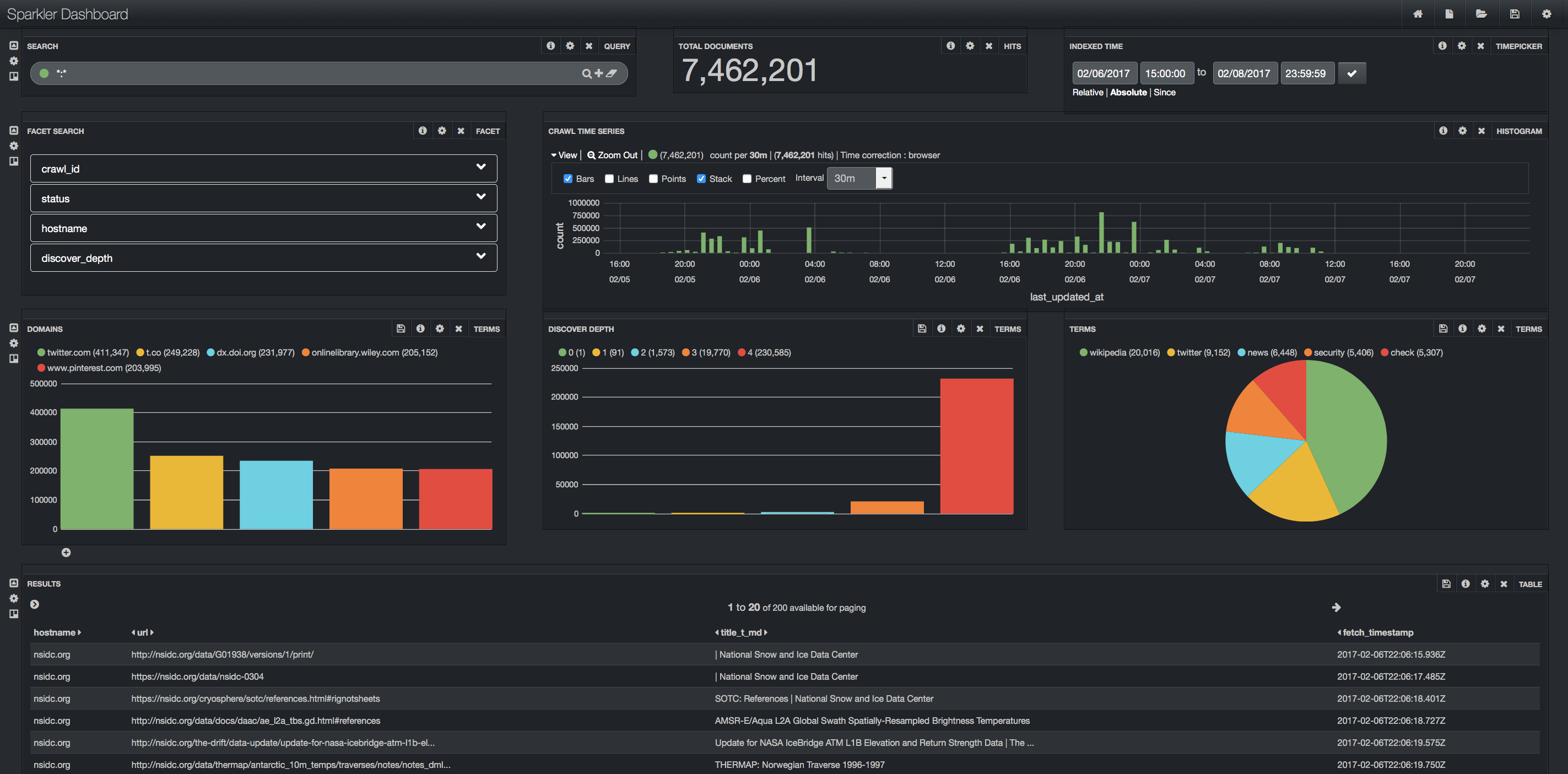
Task: Uncheck the Bars checkbox
Action: click(568, 179)
